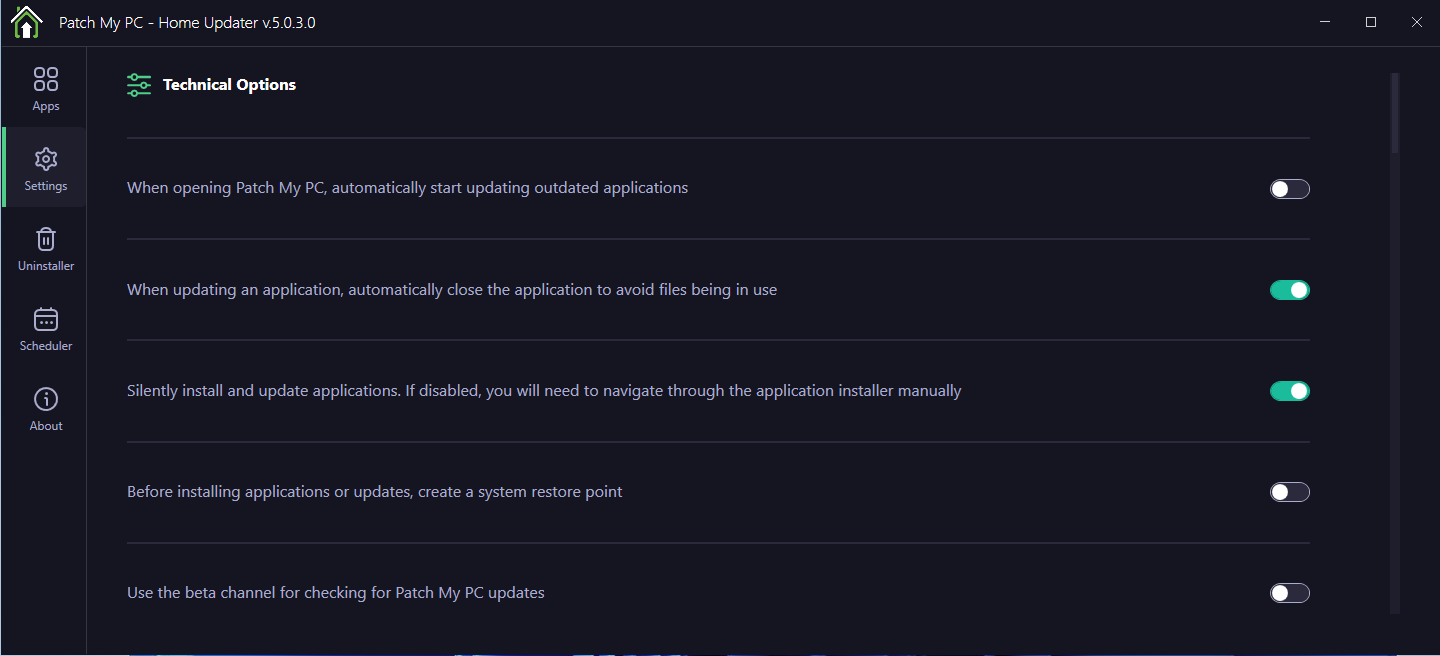Turn on beta channel updates toggle
This screenshot has height=656, width=1440.
(x=1289, y=593)
